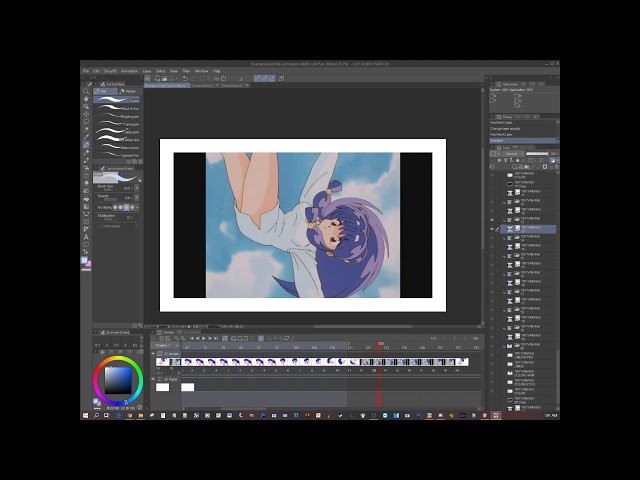Select the Auto select wand tool
640x480 pixels.
pos(86,129)
